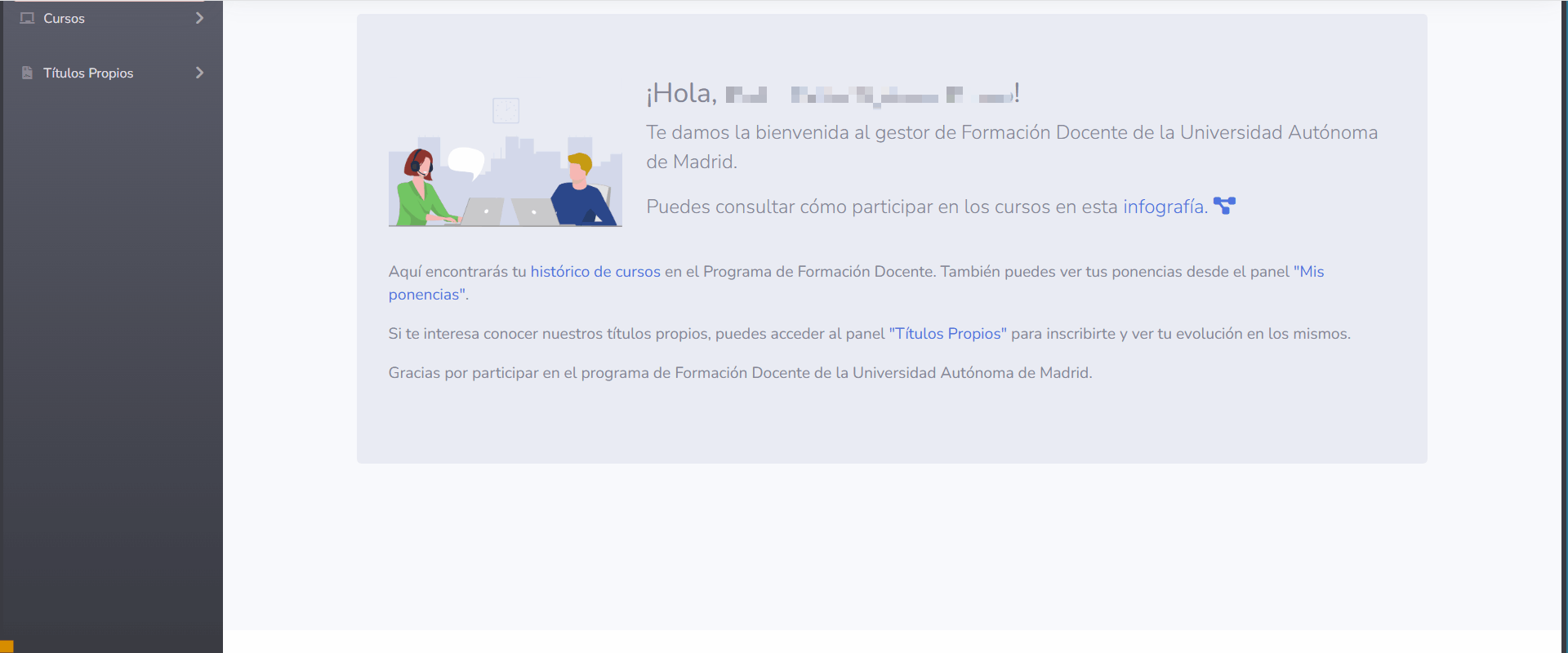
Task: Expand the Cursos chevron arrow
Action: tap(199, 18)
